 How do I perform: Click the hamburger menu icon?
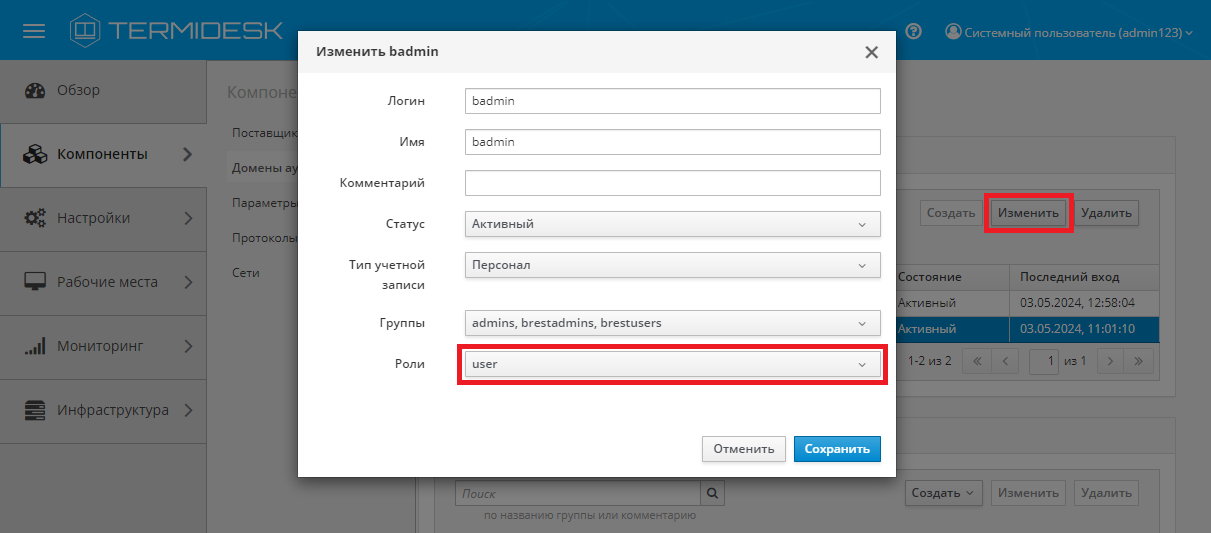tap(34, 31)
